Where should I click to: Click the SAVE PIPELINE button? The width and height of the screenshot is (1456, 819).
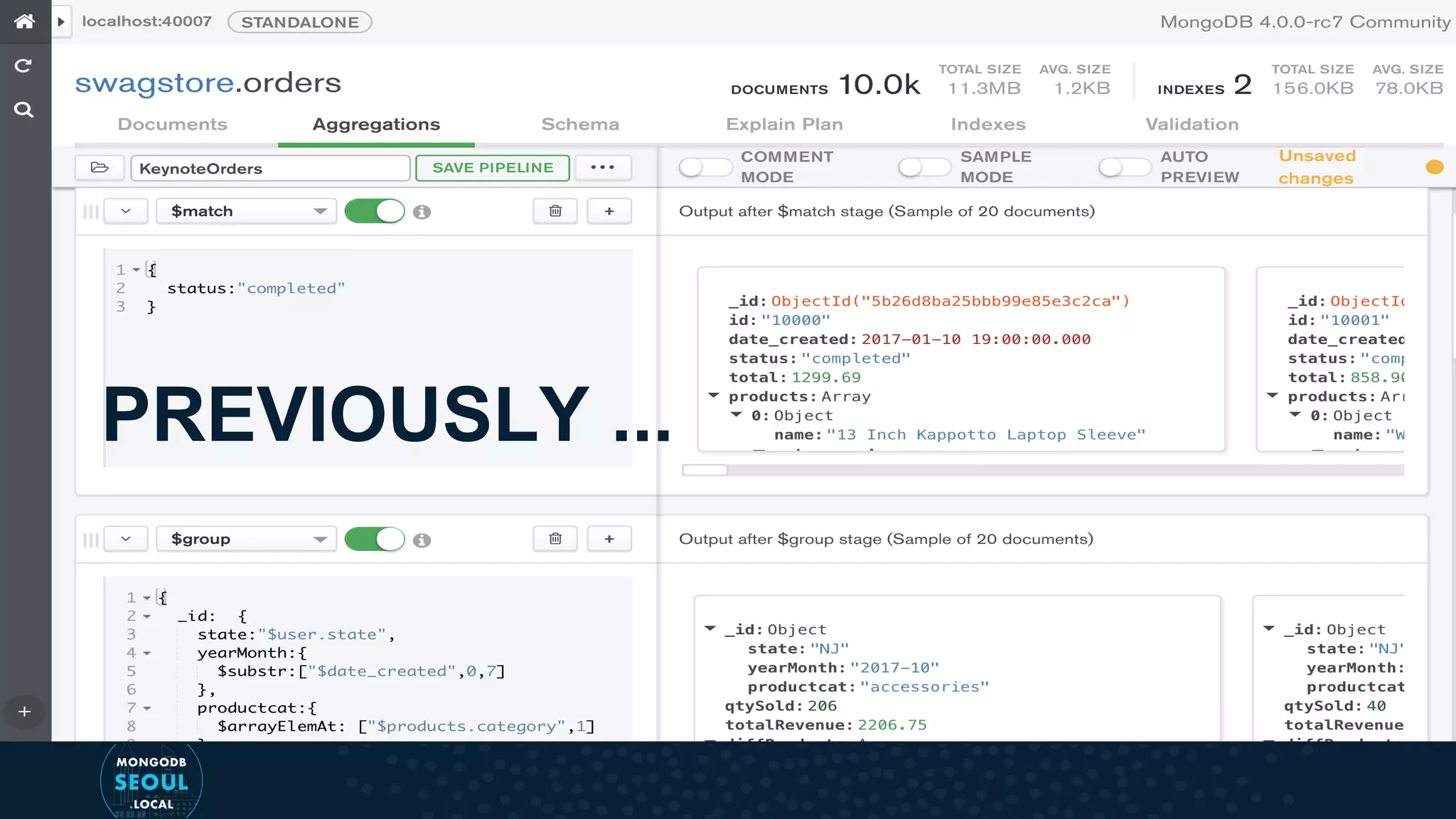493,168
